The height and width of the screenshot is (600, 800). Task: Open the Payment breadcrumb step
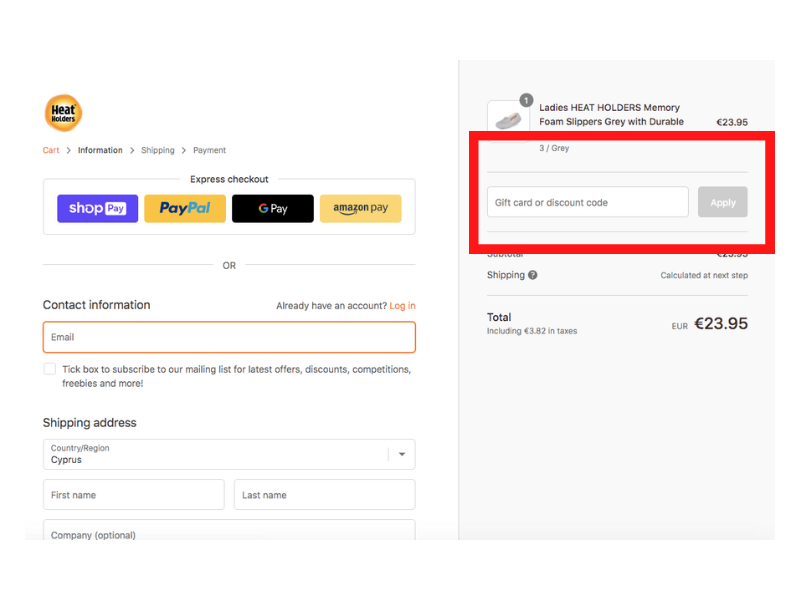coord(209,151)
